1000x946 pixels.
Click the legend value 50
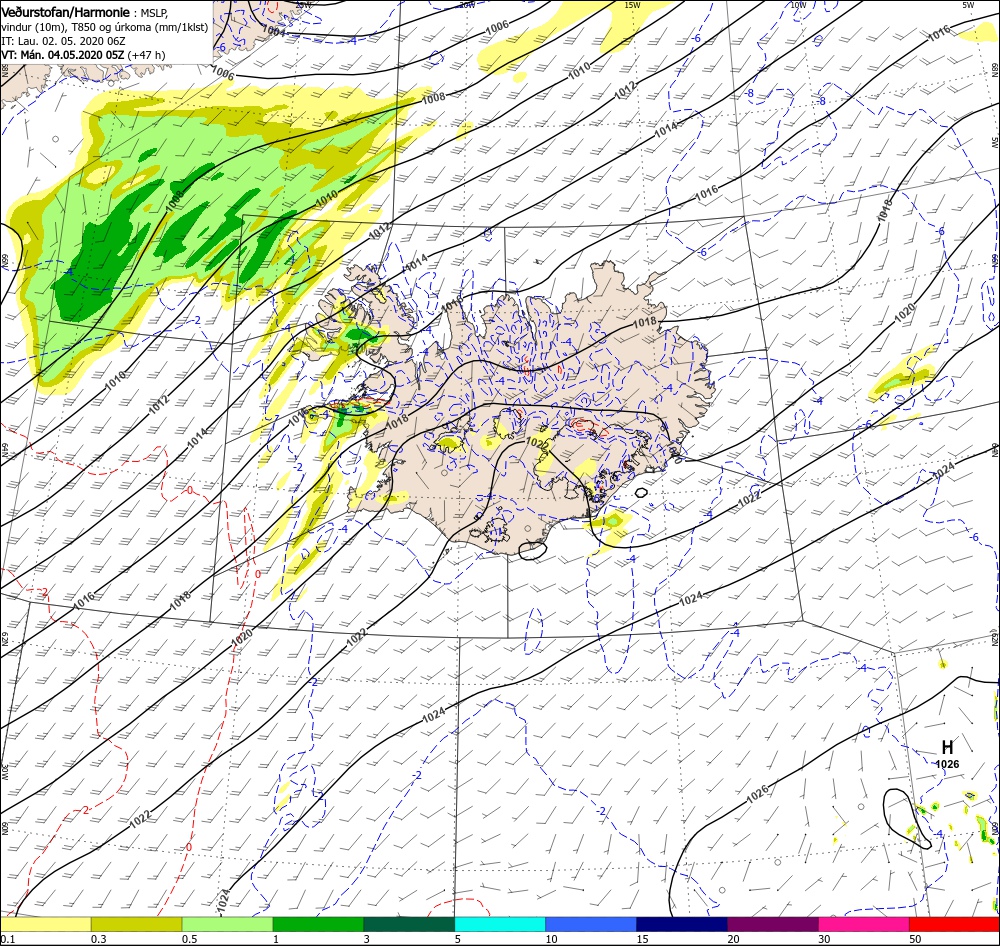pos(915,939)
